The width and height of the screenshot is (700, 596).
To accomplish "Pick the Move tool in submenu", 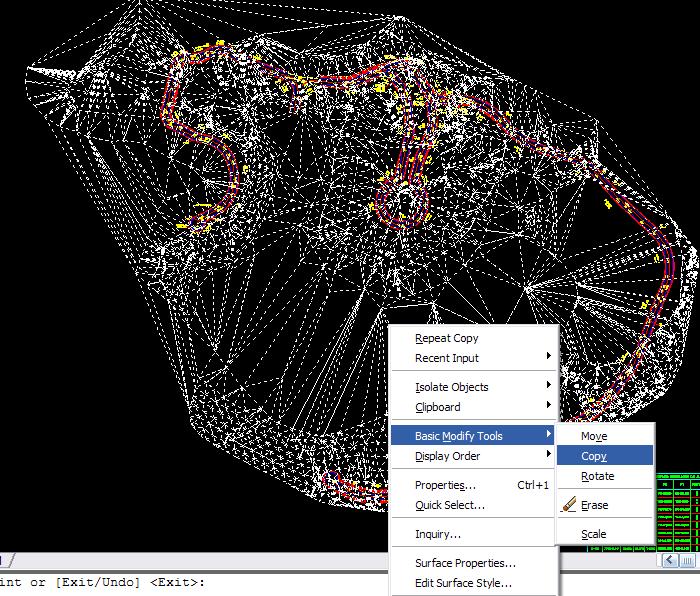I will click(x=594, y=436).
